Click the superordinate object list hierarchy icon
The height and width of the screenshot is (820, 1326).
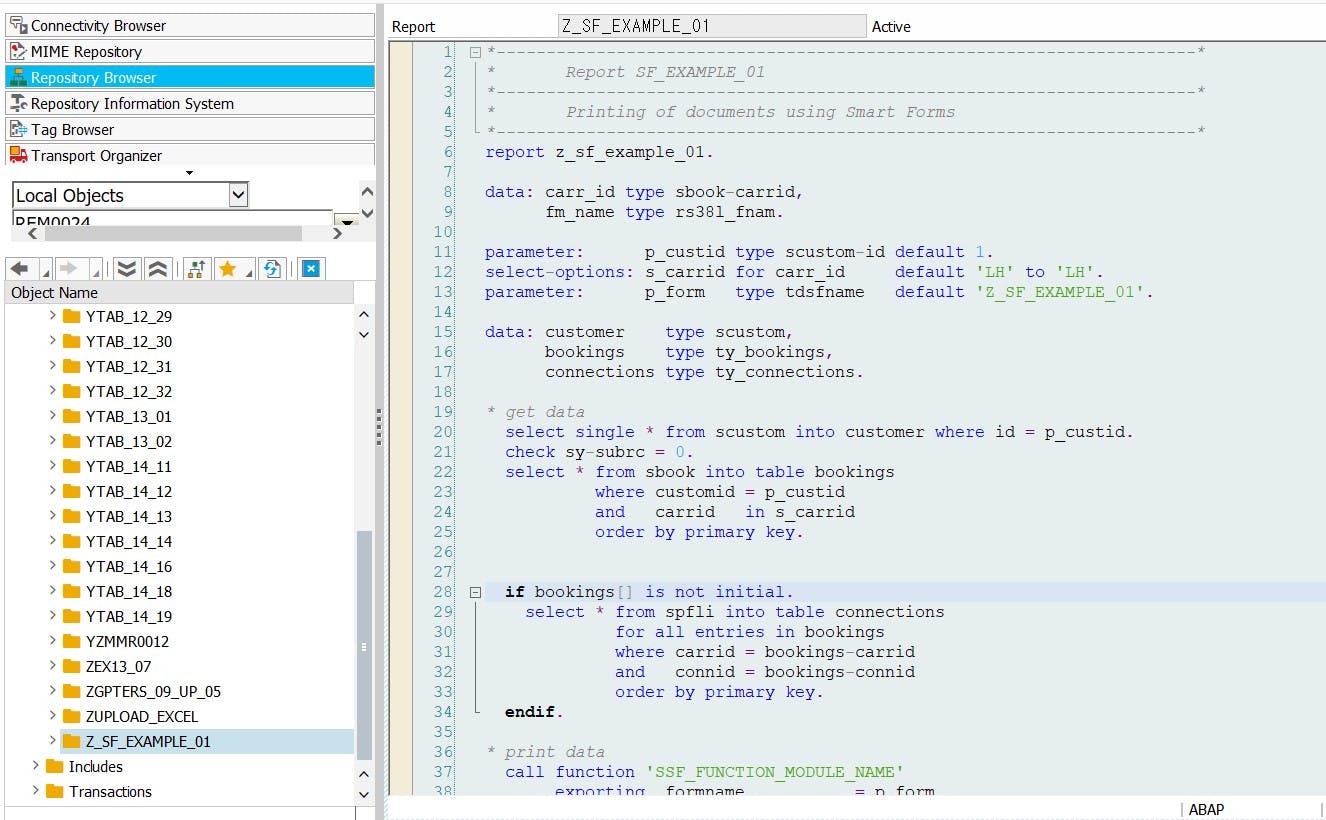pyautogui.click(x=195, y=268)
